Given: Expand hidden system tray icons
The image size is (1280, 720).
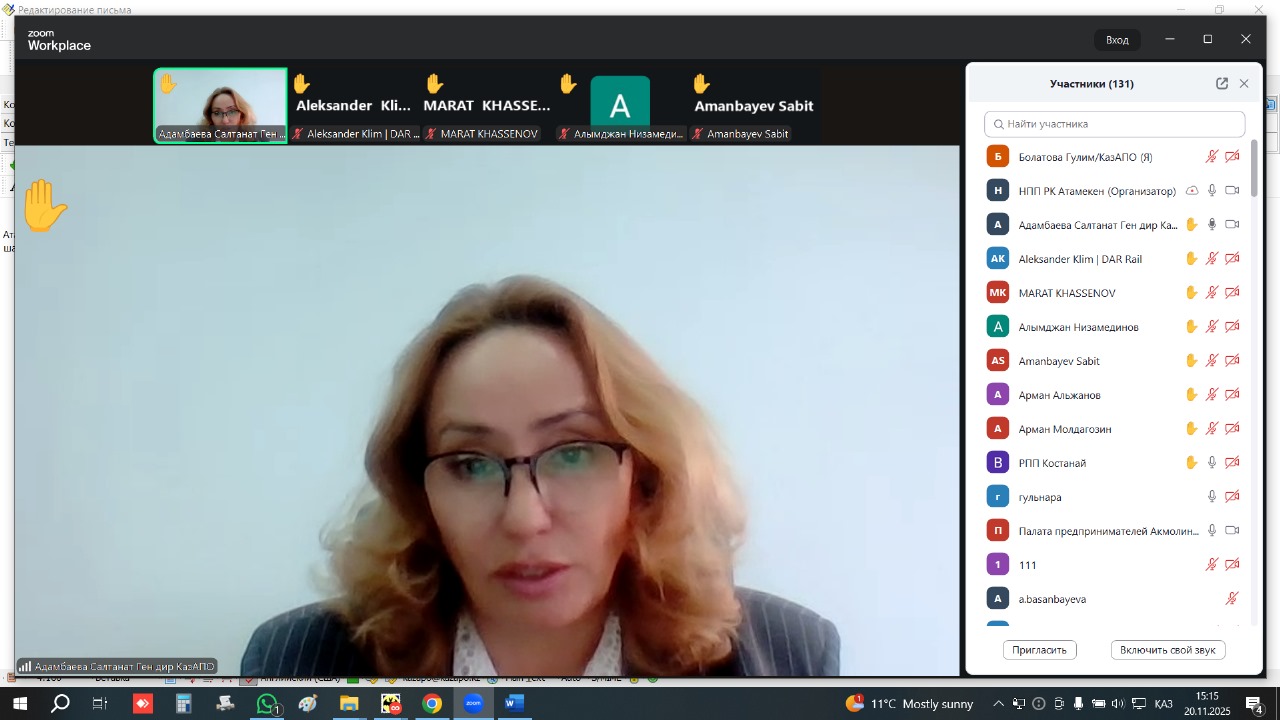Looking at the screenshot, I should point(998,704).
